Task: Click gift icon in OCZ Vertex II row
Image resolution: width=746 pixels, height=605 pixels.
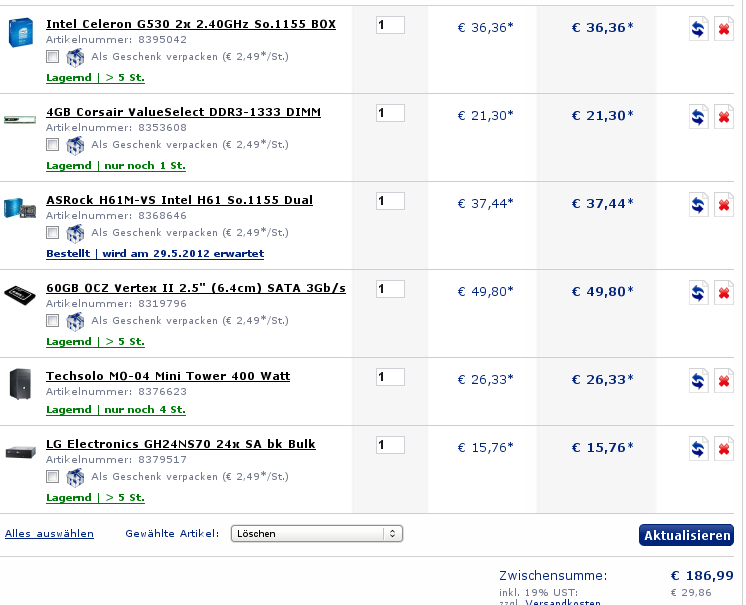Action: [75, 322]
